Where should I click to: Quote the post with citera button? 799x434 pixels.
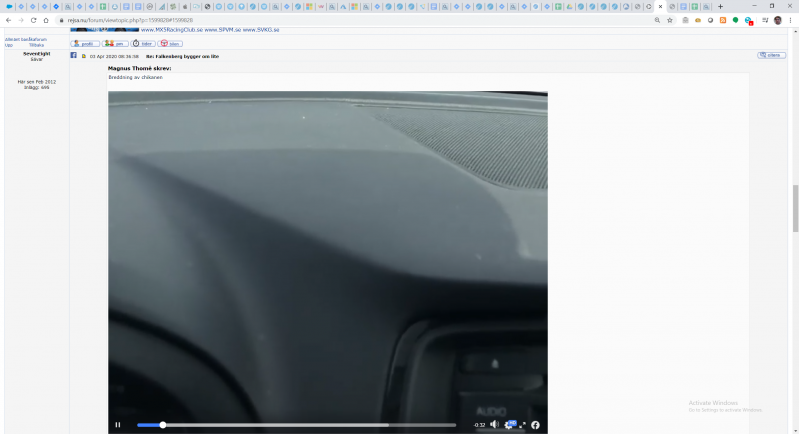point(771,55)
